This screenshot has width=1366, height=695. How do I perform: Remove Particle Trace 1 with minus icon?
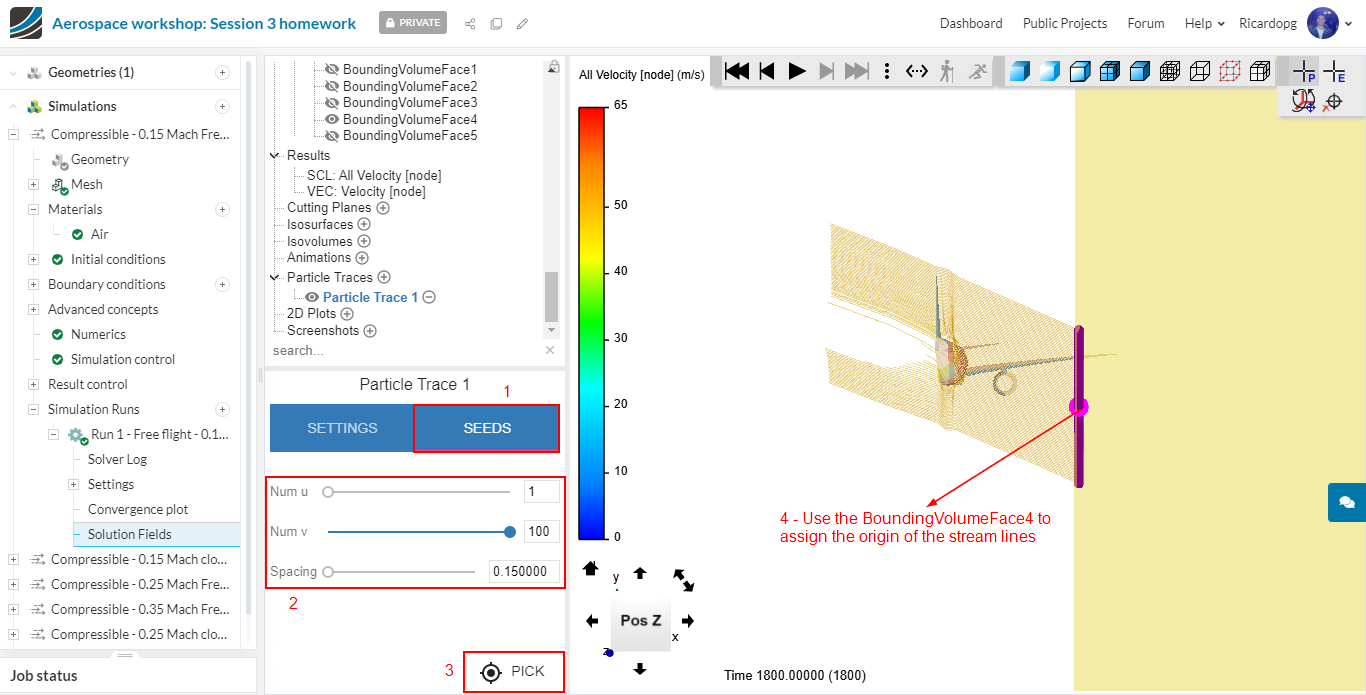pyautogui.click(x=429, y=297)
